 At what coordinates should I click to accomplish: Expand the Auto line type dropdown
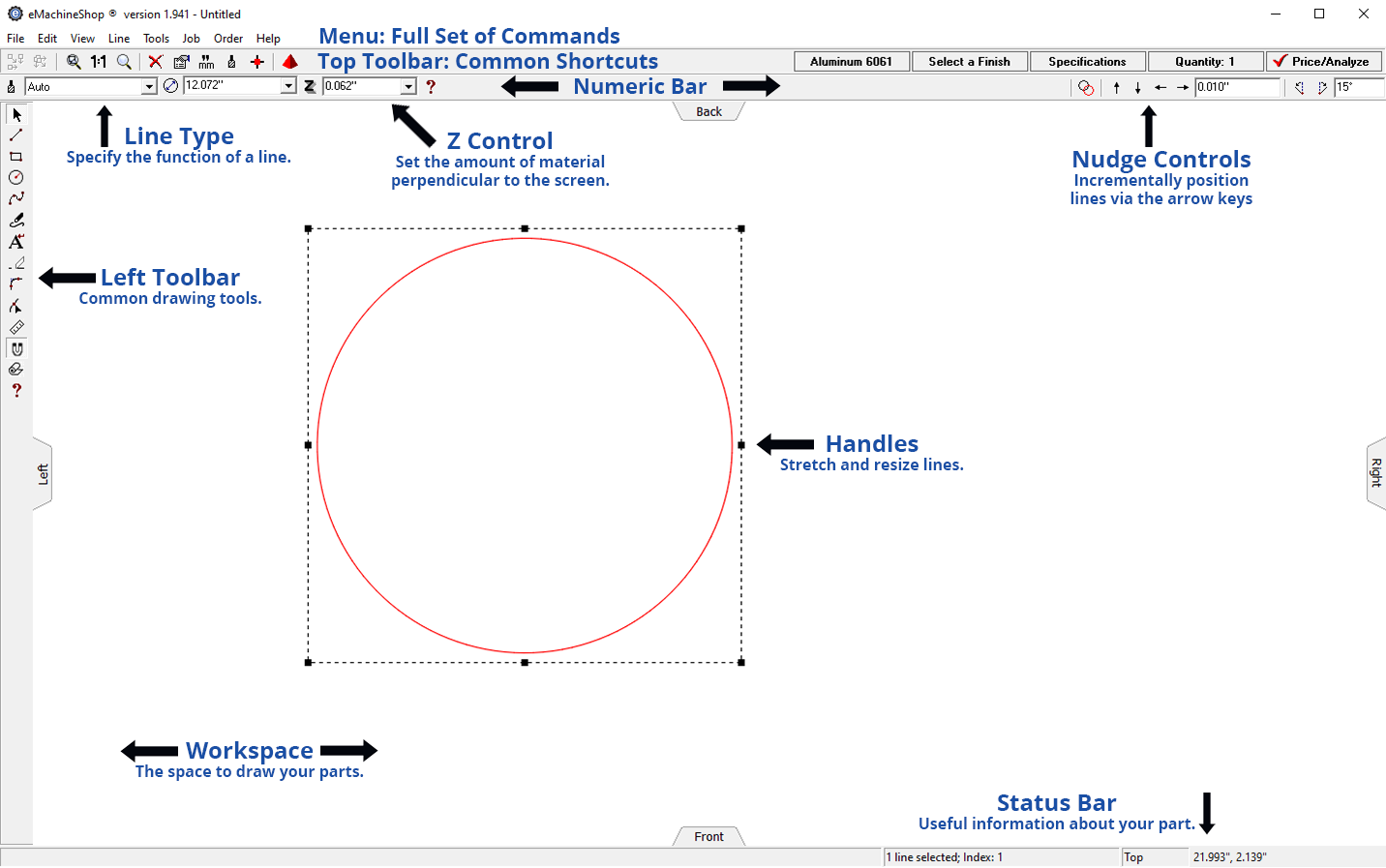pos(149,86)
